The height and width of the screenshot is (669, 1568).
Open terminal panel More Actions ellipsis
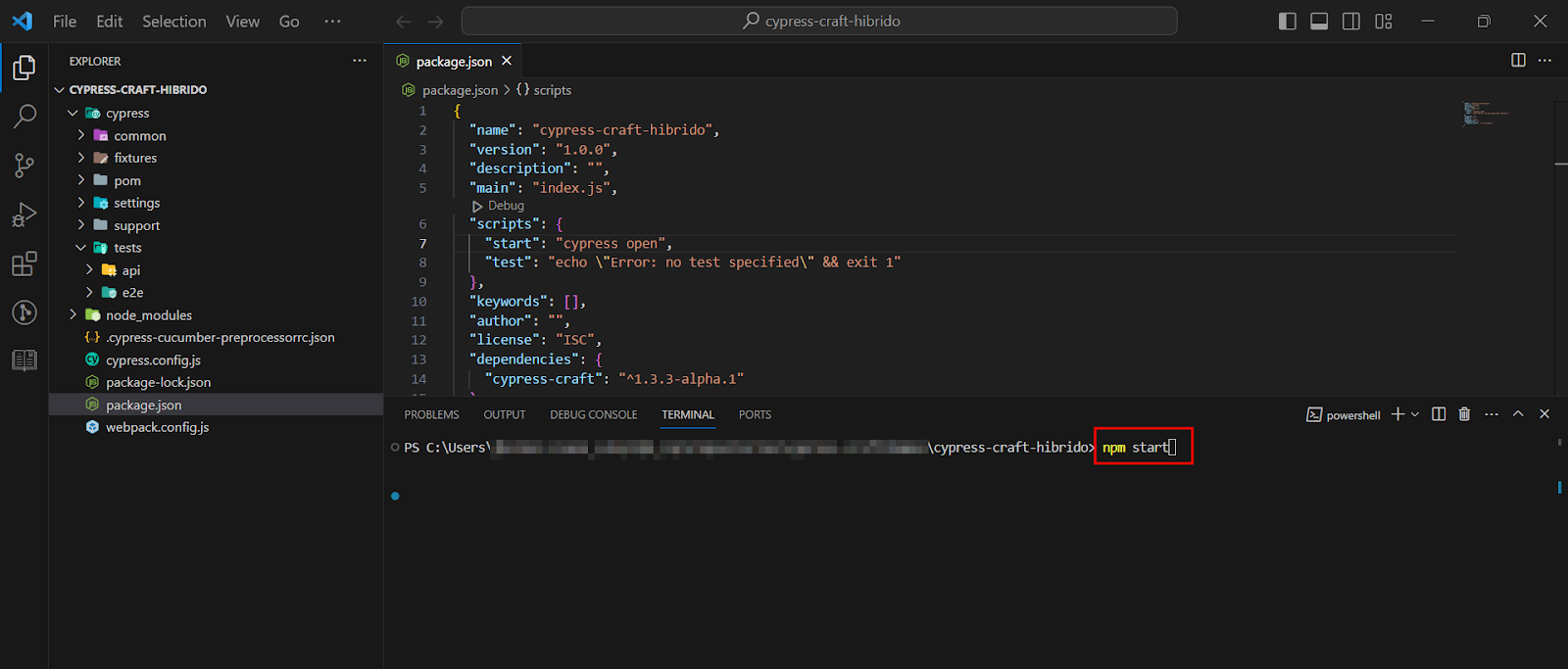coord(1492,414)
